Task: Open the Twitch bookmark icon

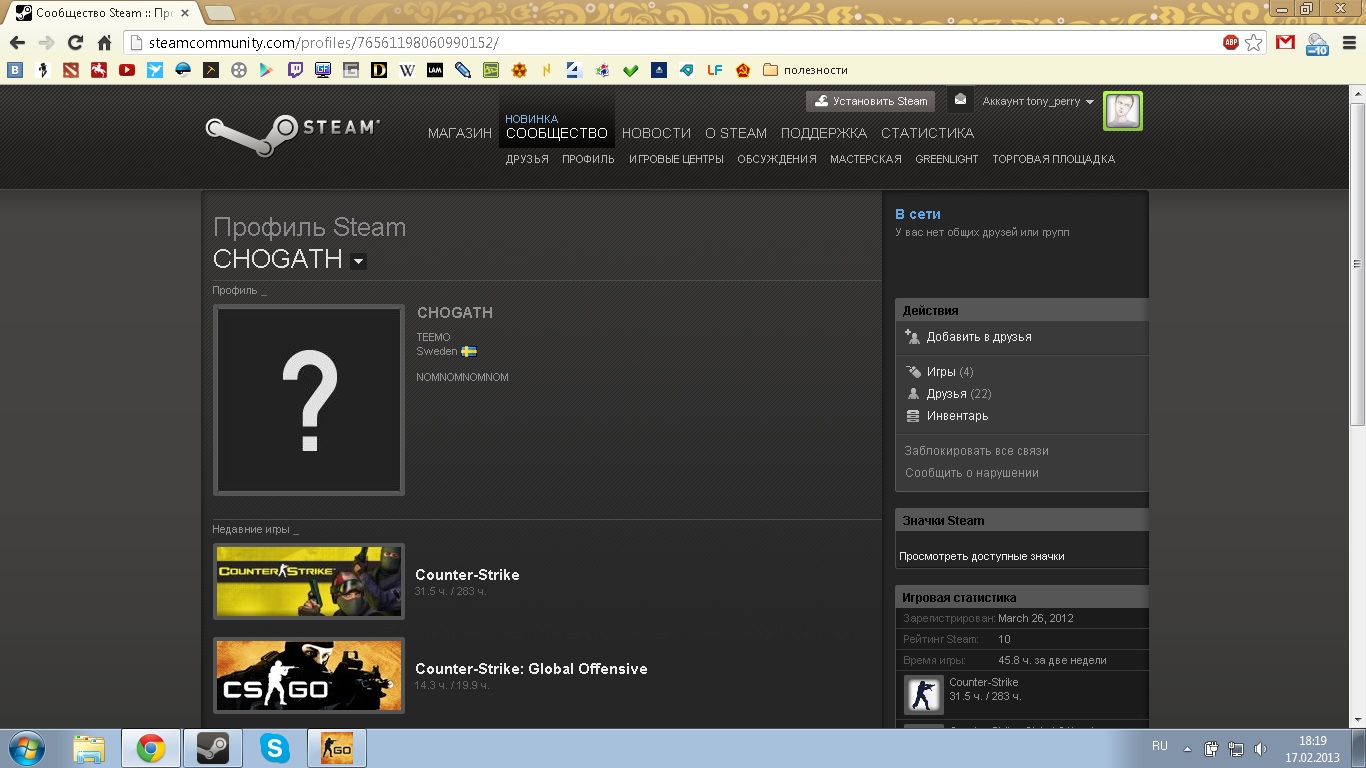Action: (295, 70)
